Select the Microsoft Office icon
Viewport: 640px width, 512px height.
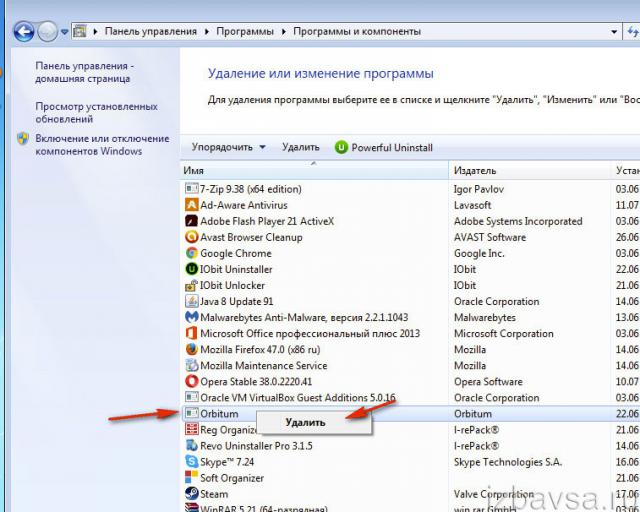(x=191, y=333)
